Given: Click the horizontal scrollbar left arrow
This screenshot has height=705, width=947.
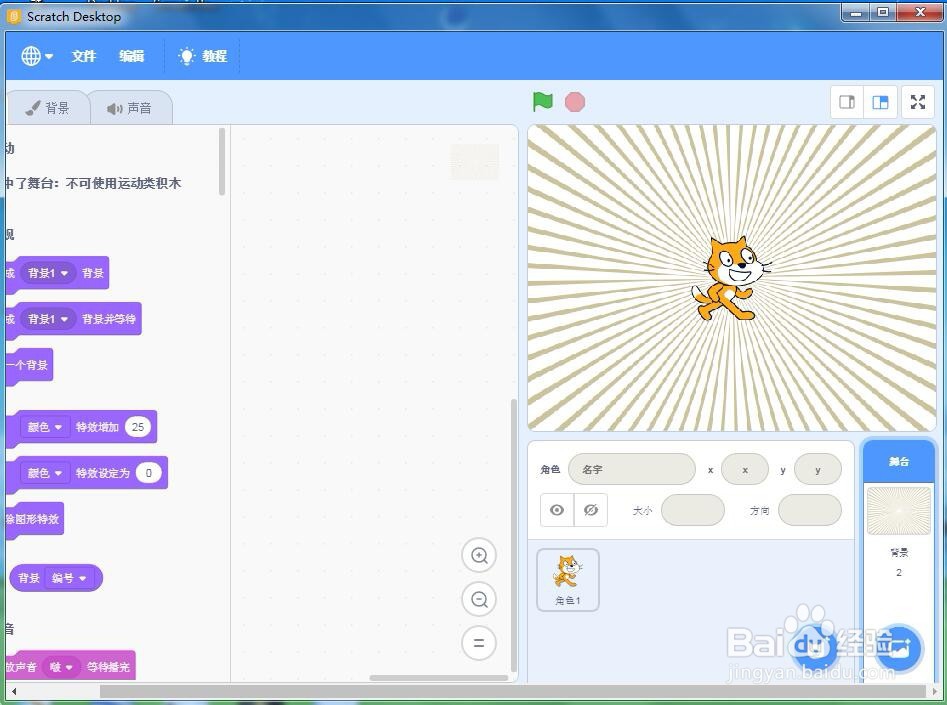Looking at the screenshot, I should coord(13,691).
